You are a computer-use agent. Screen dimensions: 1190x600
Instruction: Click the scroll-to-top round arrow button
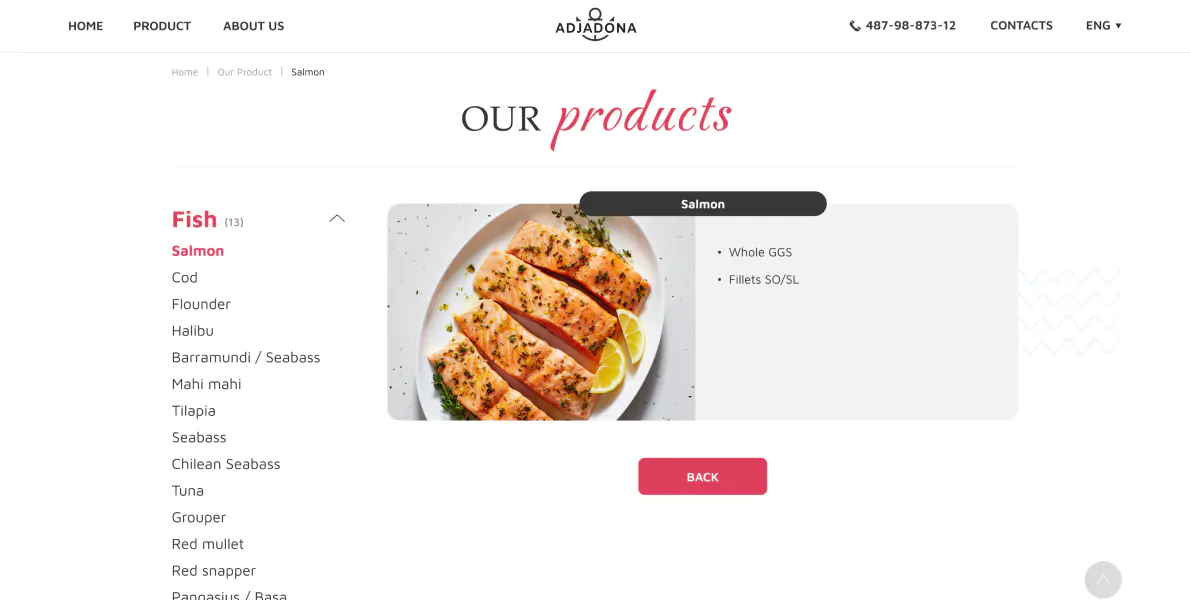[x=1103, y=580]
